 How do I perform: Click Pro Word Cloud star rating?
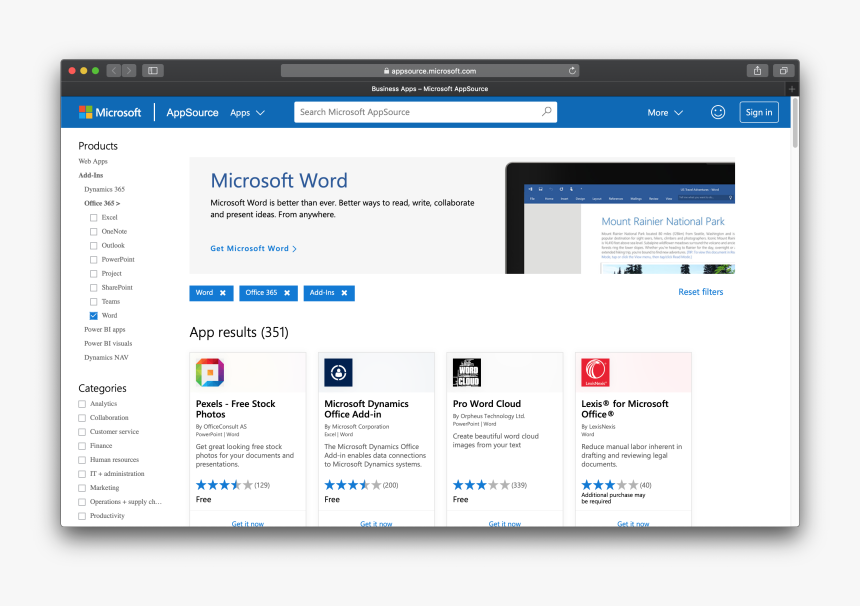tap(481, 485)
